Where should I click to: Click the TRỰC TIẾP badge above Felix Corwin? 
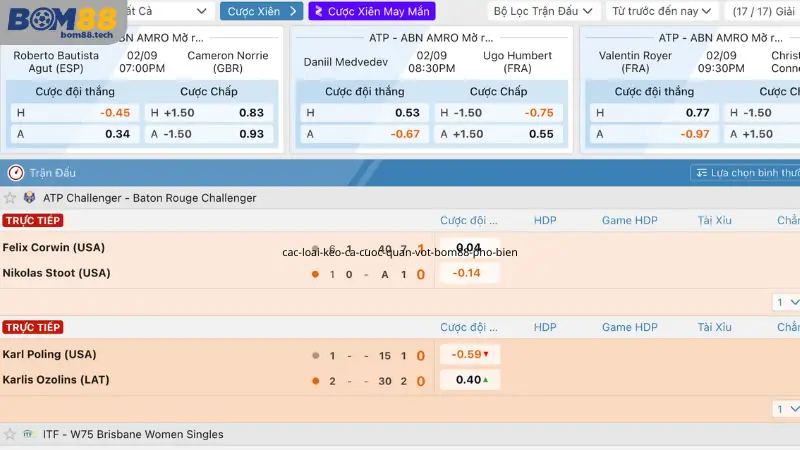click(33, 220)
